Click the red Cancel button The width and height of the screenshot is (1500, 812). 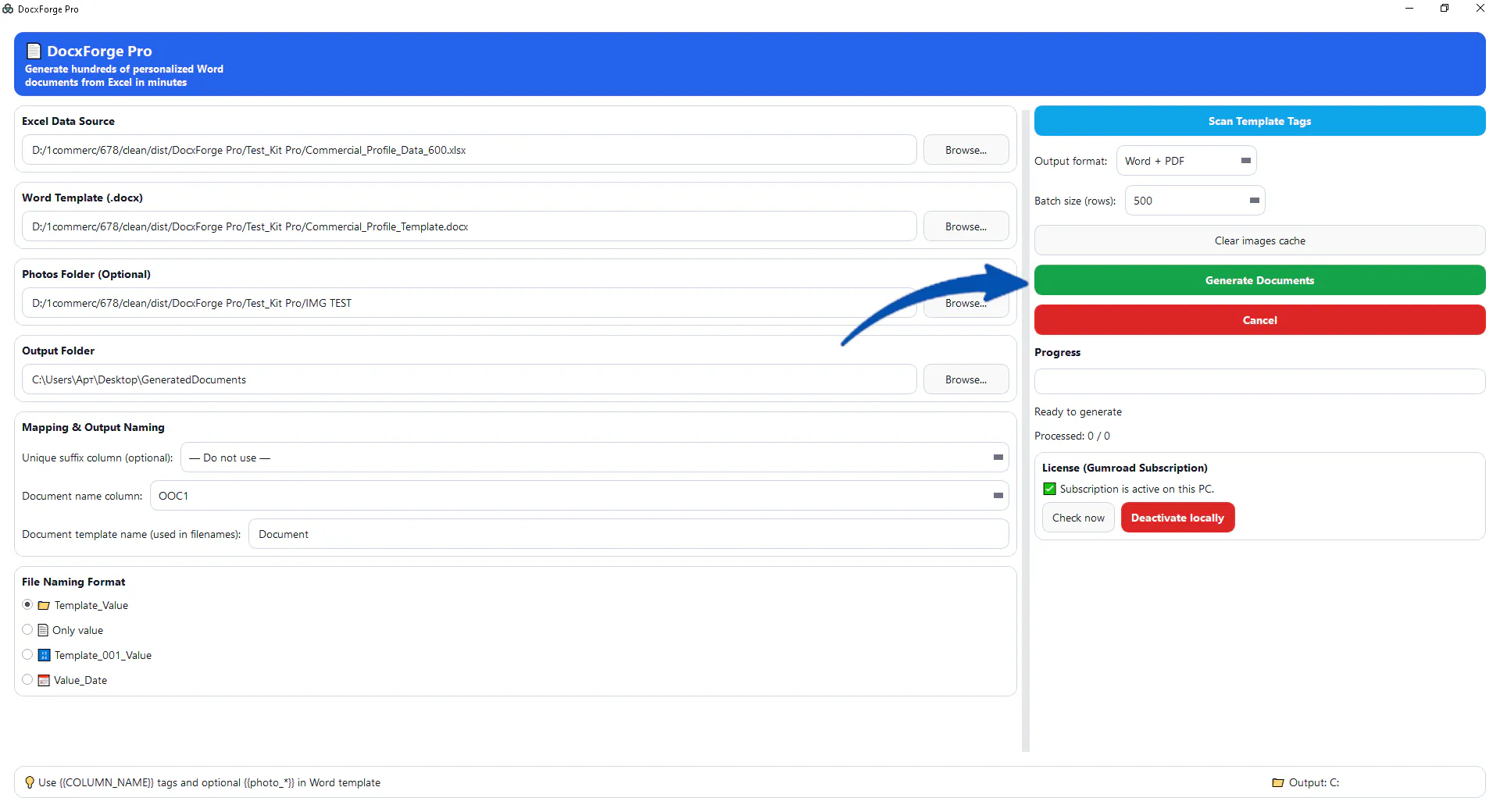point(1259,320)
